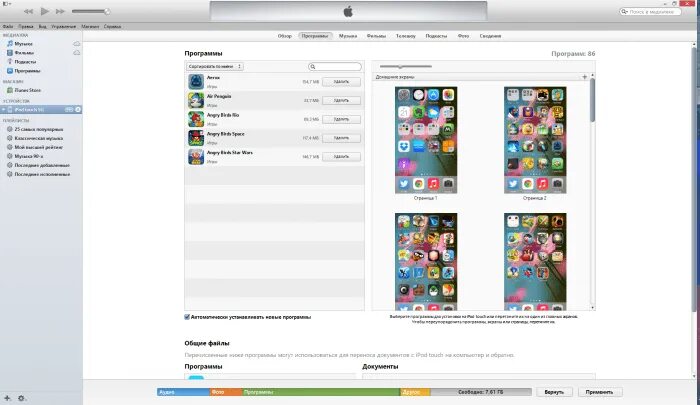Open the Последние добавленные playlist
Image resolution: width=700 pixels, height=405 pixels.
coord(42,165)
